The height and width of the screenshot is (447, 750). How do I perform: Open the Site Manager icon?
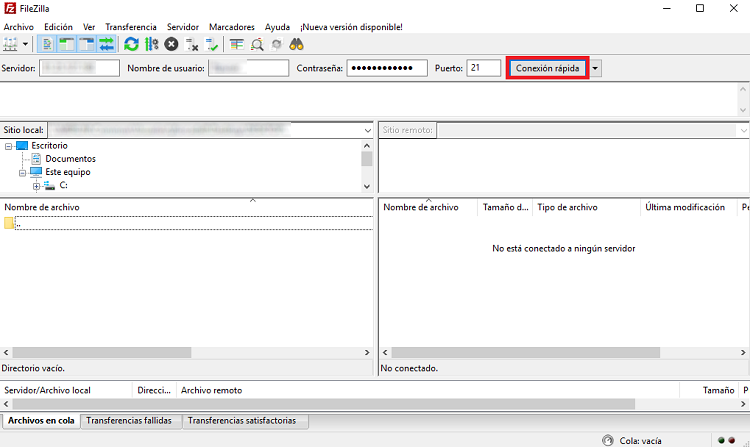coord(10,44)
